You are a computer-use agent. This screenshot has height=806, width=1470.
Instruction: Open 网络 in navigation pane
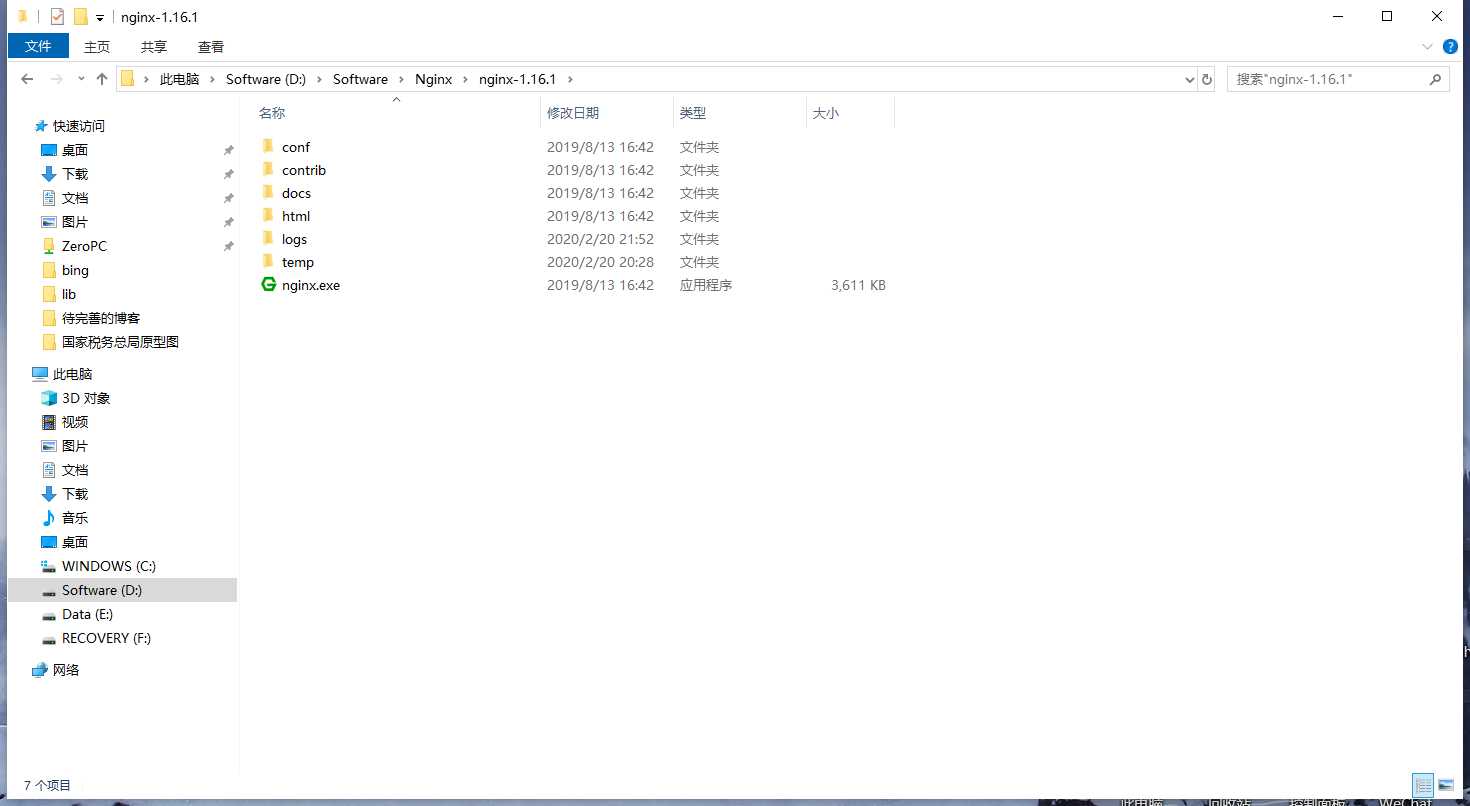click(66, 670)
